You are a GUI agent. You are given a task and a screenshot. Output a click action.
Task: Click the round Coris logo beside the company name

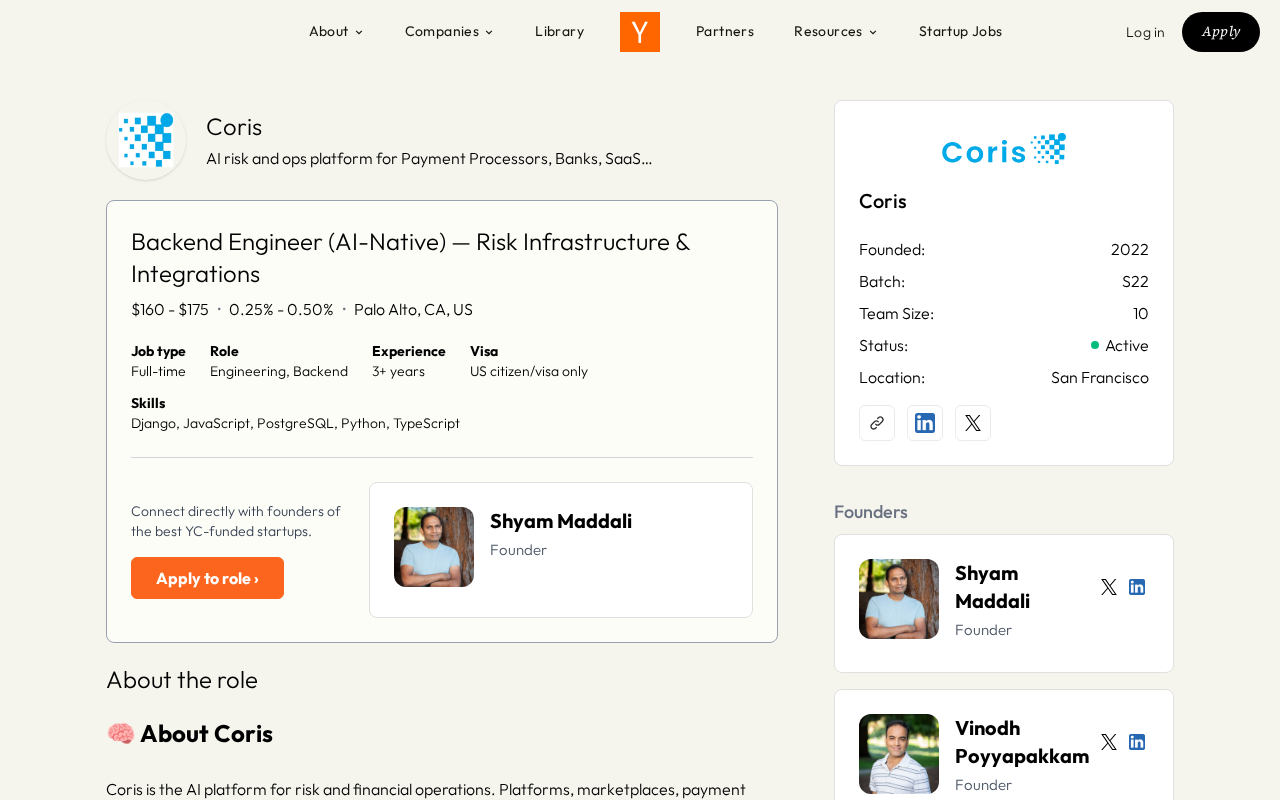tap(146, 140)
